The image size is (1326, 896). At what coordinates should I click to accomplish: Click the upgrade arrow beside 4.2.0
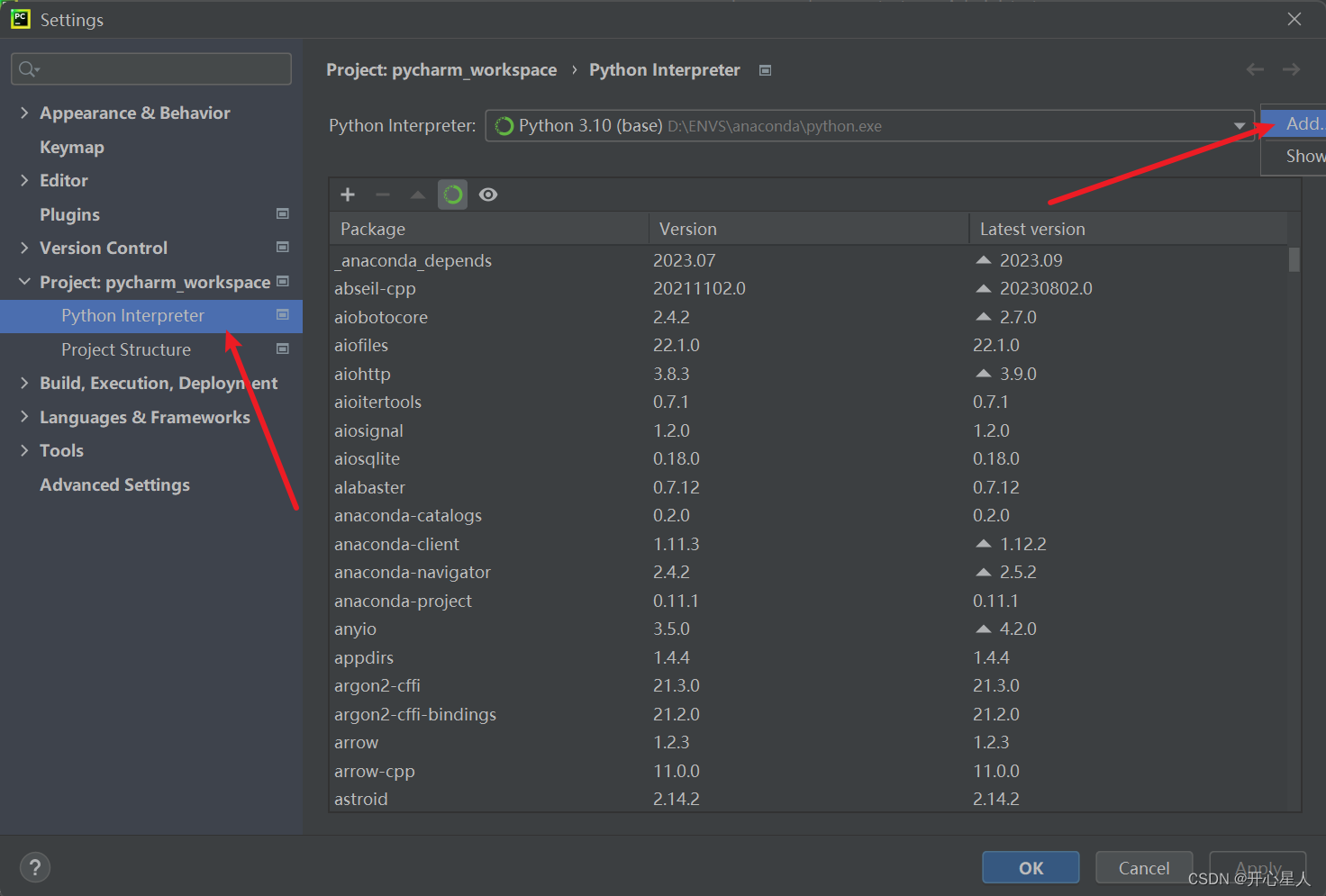pyautogui.click(x=984, y=629)
